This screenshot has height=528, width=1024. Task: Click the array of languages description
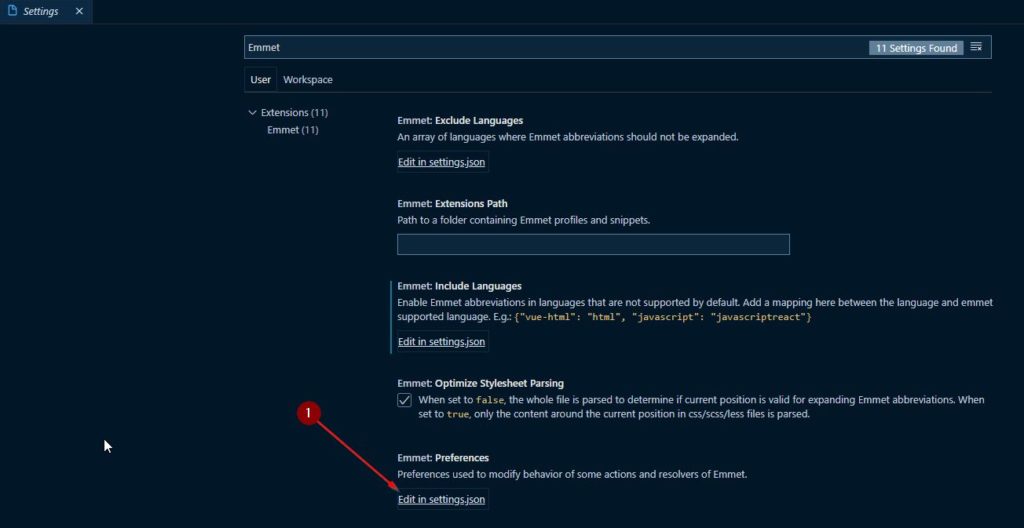pyautogui.click(x=568, y=137)
